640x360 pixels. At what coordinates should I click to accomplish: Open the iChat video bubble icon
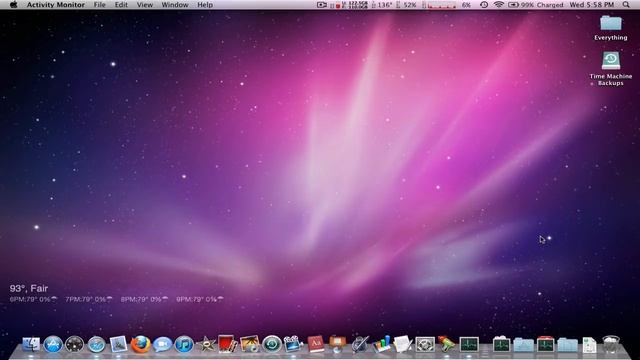tap(162, 345)
